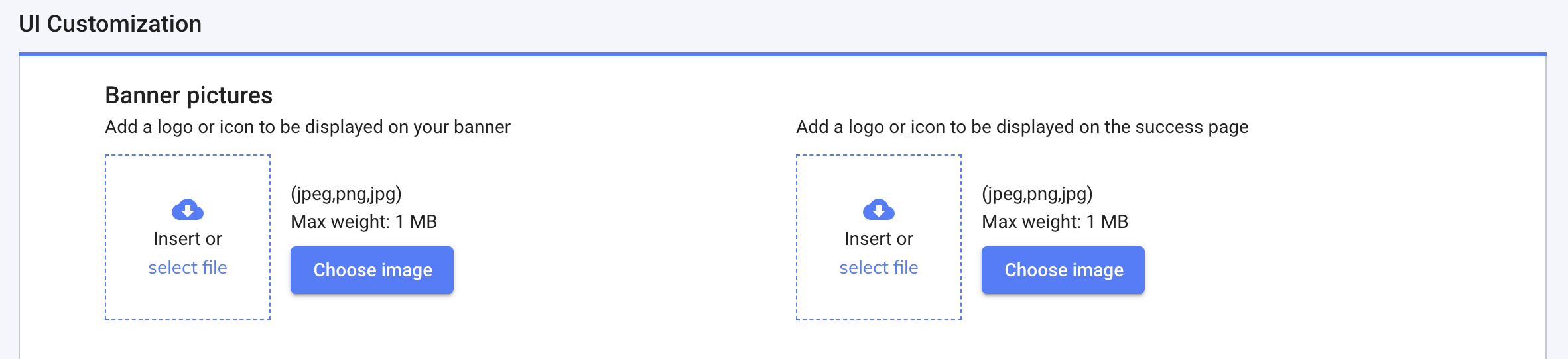Click '(jpeg,png,jpg)' format hint beside success page upload
The image size is (1568, 359).
pos(1037,194)
